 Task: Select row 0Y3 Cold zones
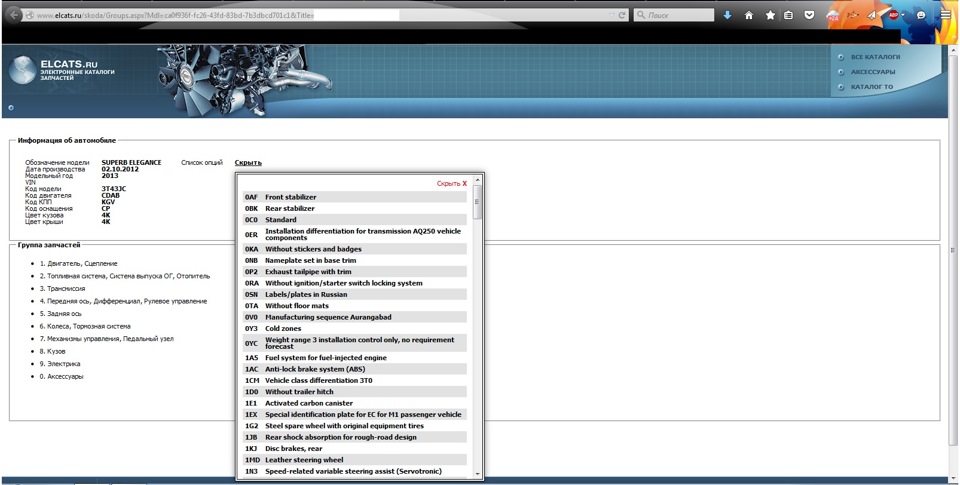[x=354, y=329]
